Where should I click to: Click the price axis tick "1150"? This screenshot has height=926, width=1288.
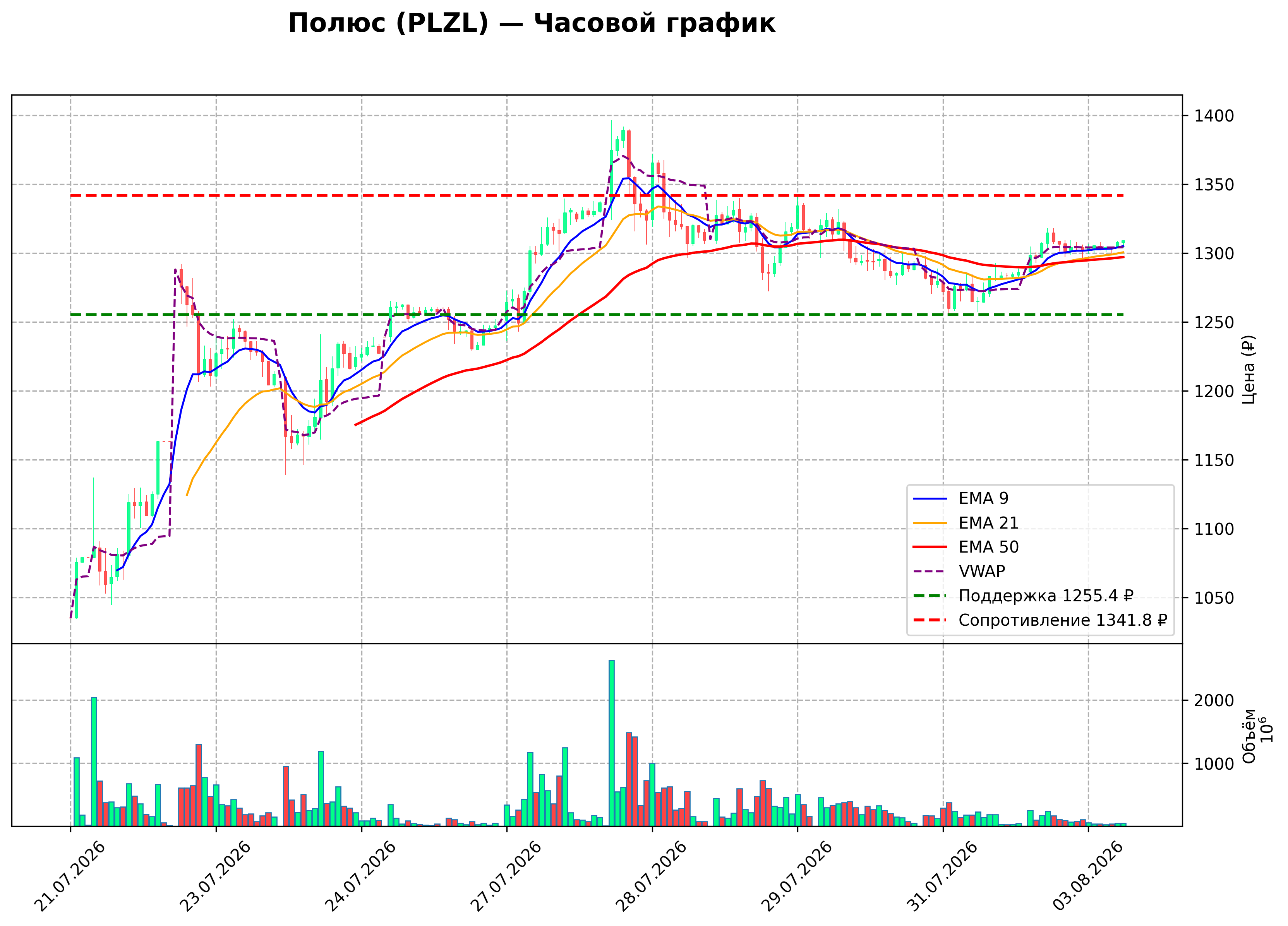point(1214,460)
